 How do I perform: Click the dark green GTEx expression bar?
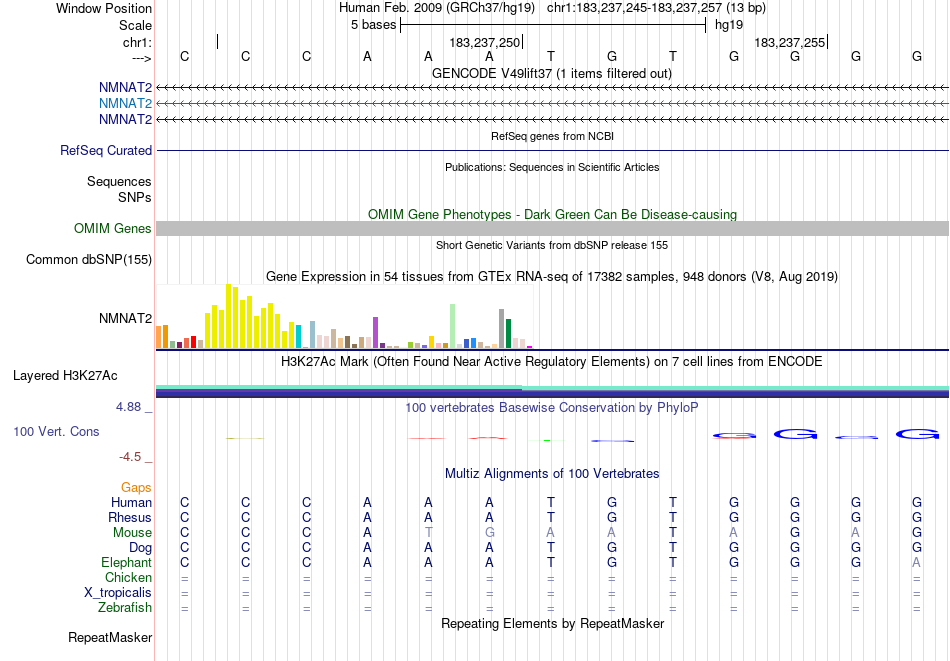[508, 333]
